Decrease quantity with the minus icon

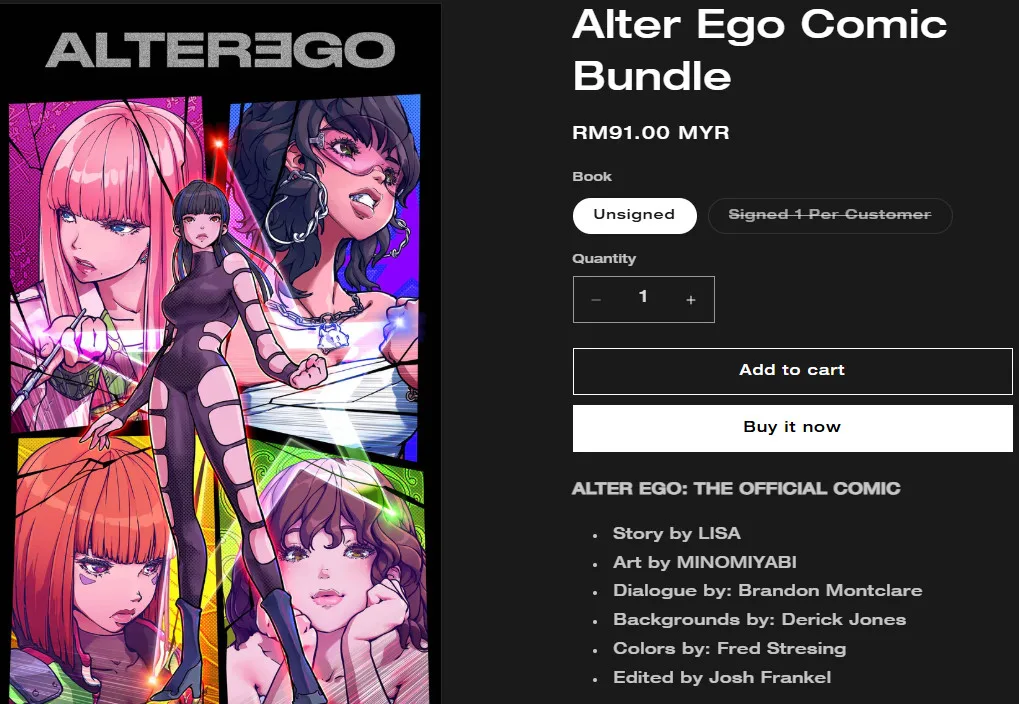coord(596,300)
